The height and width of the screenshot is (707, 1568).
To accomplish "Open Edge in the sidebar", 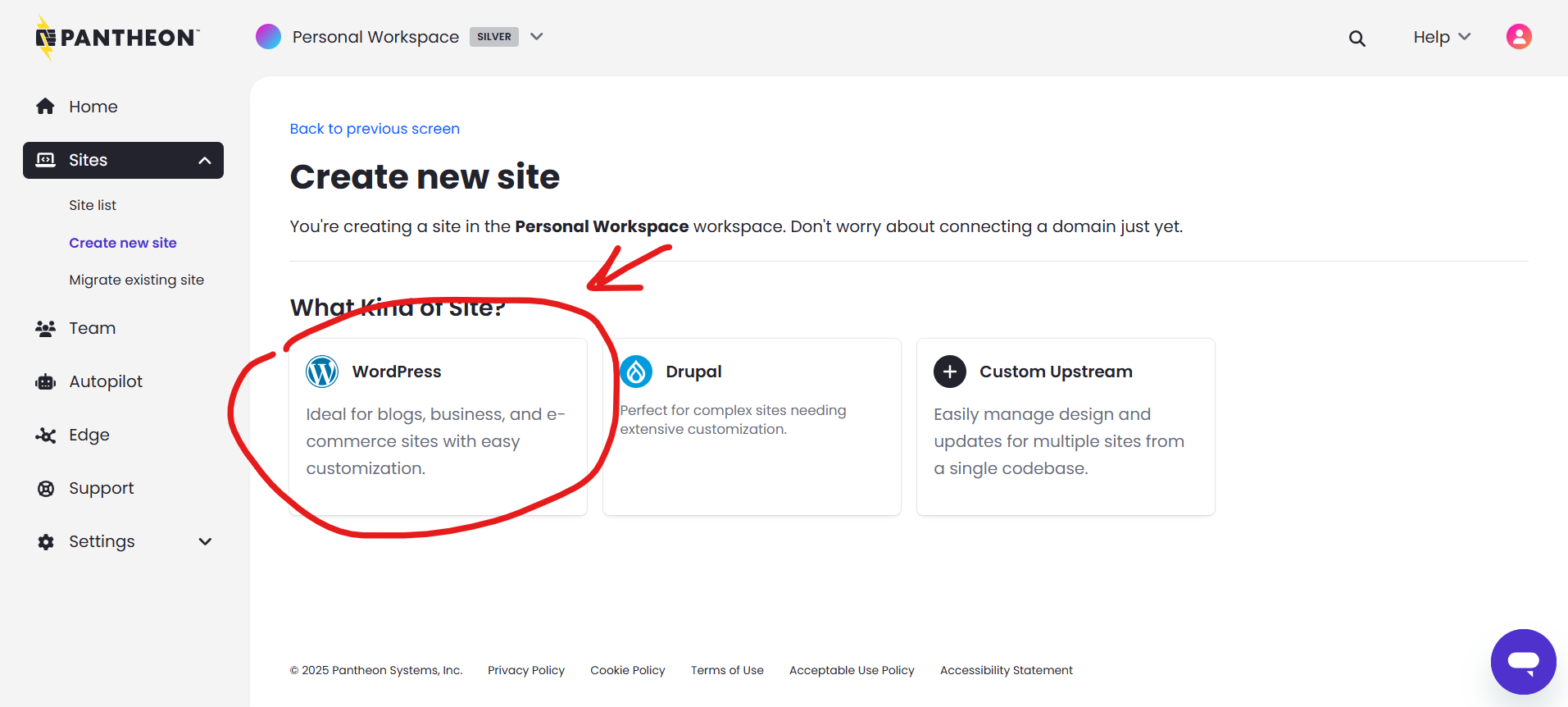I will click(x=89, y=435).
